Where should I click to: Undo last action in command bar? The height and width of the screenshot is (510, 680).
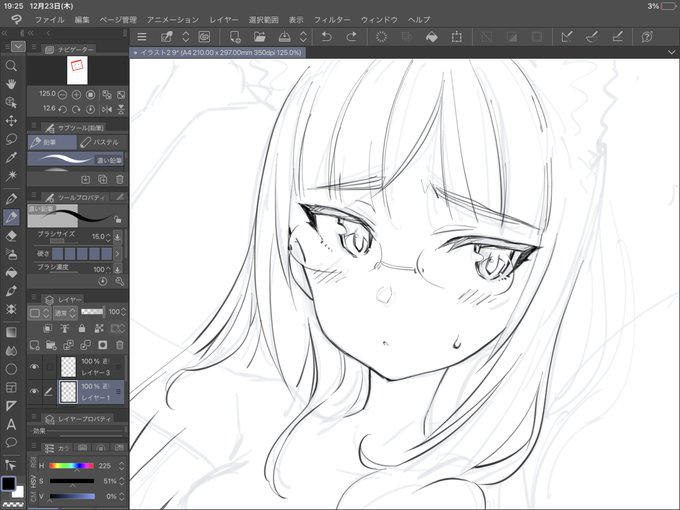pyautogui.click(x=327, y=37)
